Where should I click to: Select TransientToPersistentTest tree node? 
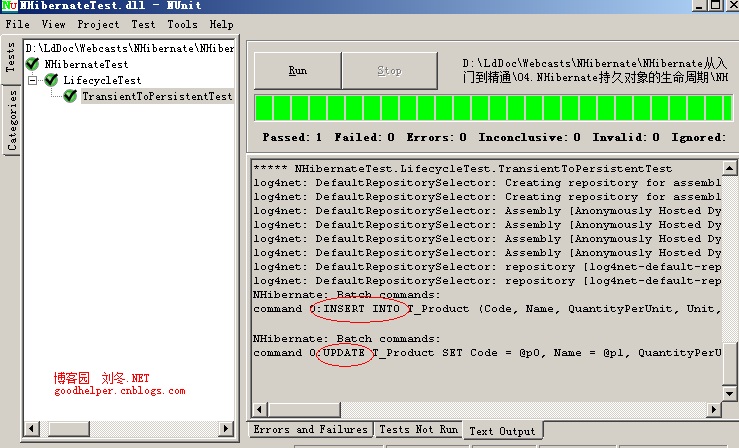[157, 96]
